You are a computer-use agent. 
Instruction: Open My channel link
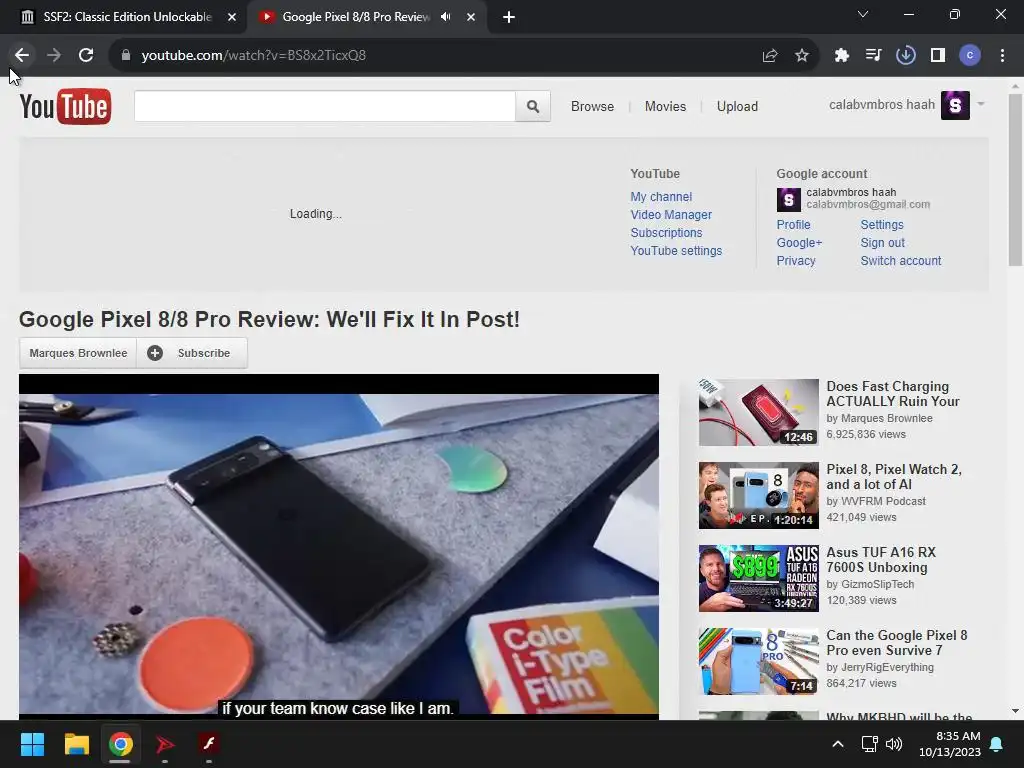pyautogui.click(x=661, y=197)
